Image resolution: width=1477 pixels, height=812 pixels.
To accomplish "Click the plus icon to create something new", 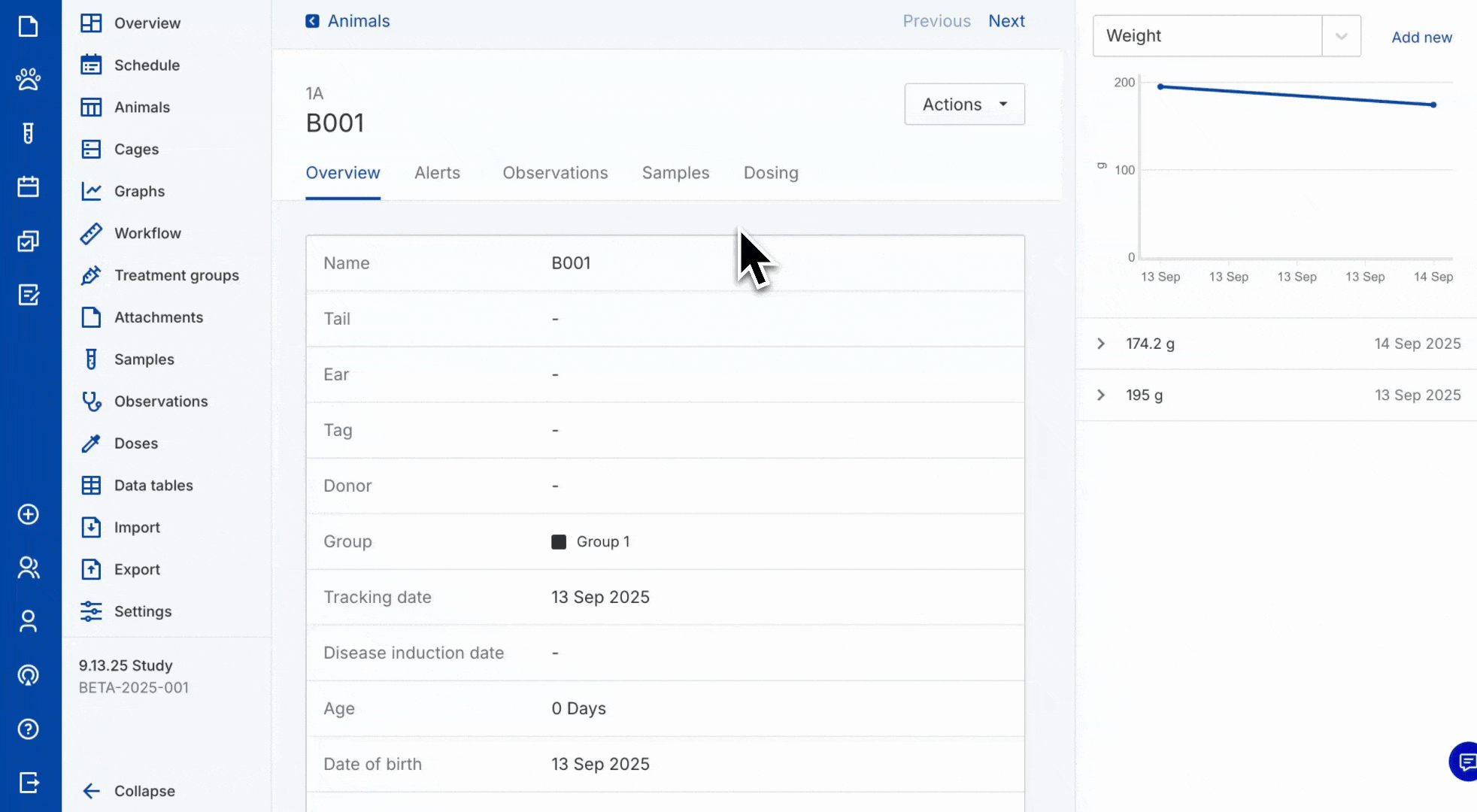I will pos(29,514).
